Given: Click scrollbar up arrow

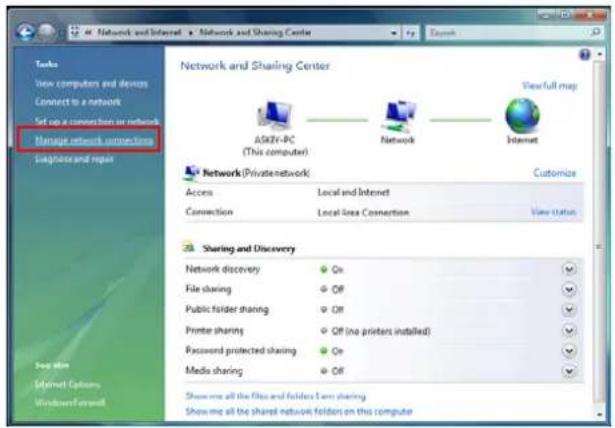Looking at the screenshot, I should [x=599, y=54].
